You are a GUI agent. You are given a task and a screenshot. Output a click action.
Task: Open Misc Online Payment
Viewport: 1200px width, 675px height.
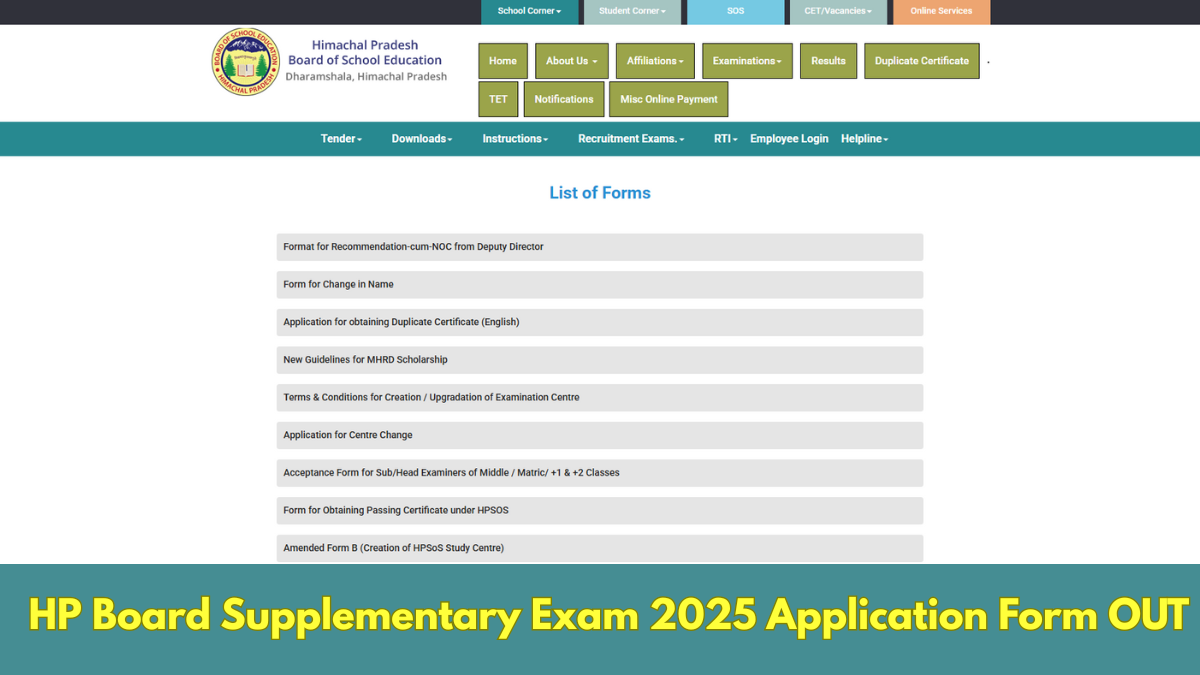click(669, 99)
